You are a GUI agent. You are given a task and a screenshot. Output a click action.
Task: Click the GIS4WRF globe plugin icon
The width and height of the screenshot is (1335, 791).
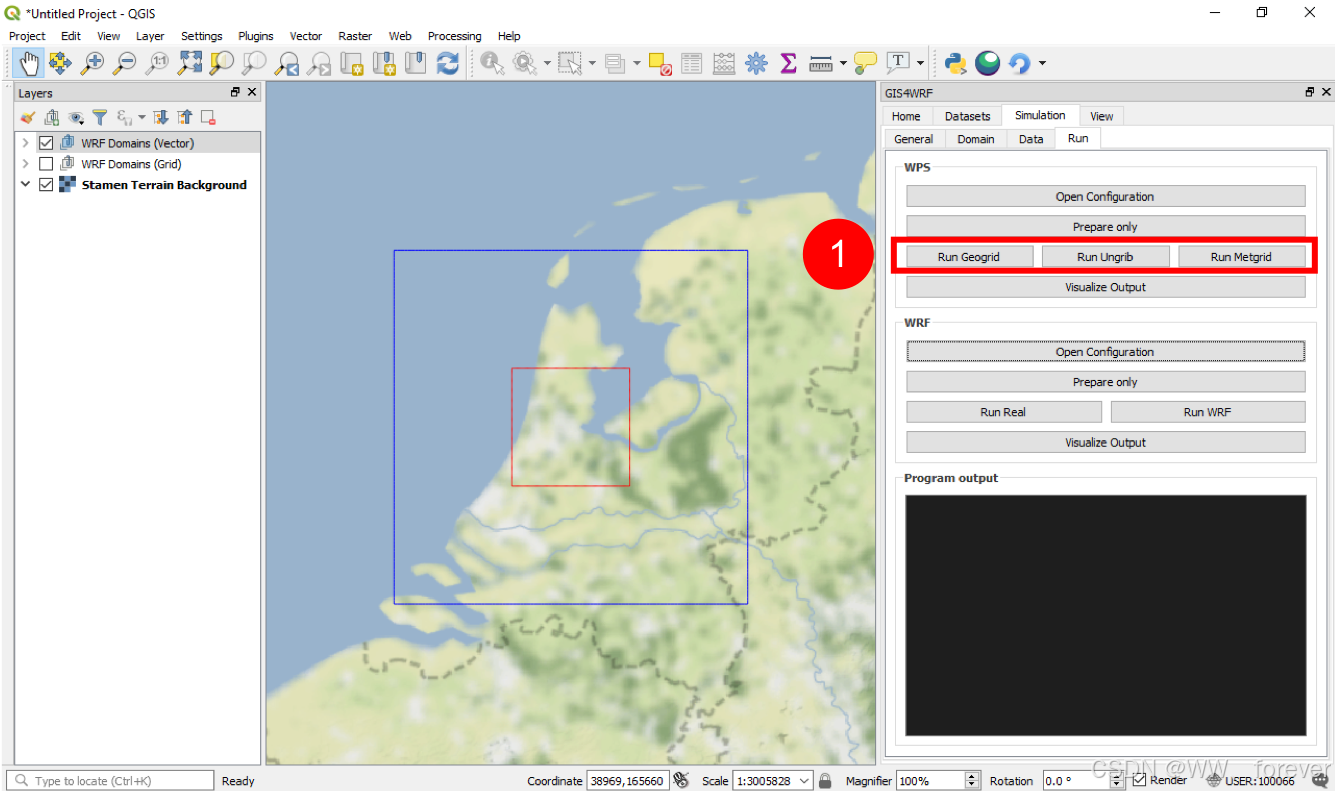988,63
